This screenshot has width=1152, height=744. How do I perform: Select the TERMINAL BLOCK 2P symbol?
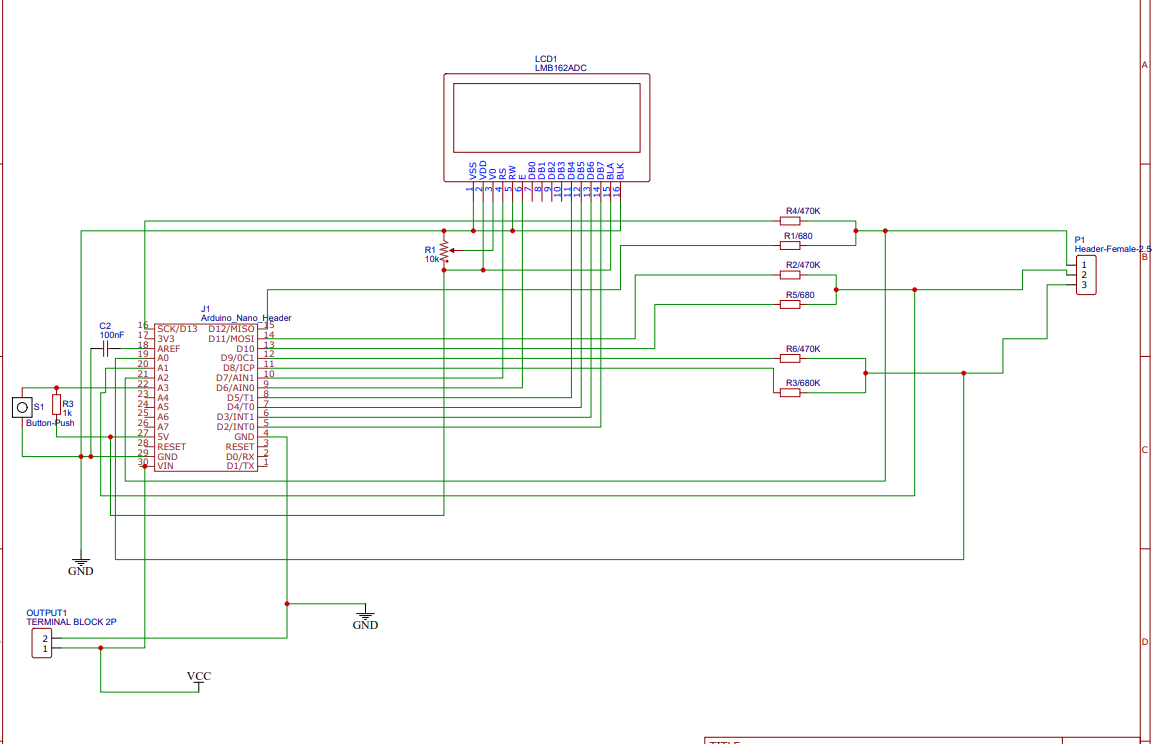pyautogui.click(x=44, y=644)
